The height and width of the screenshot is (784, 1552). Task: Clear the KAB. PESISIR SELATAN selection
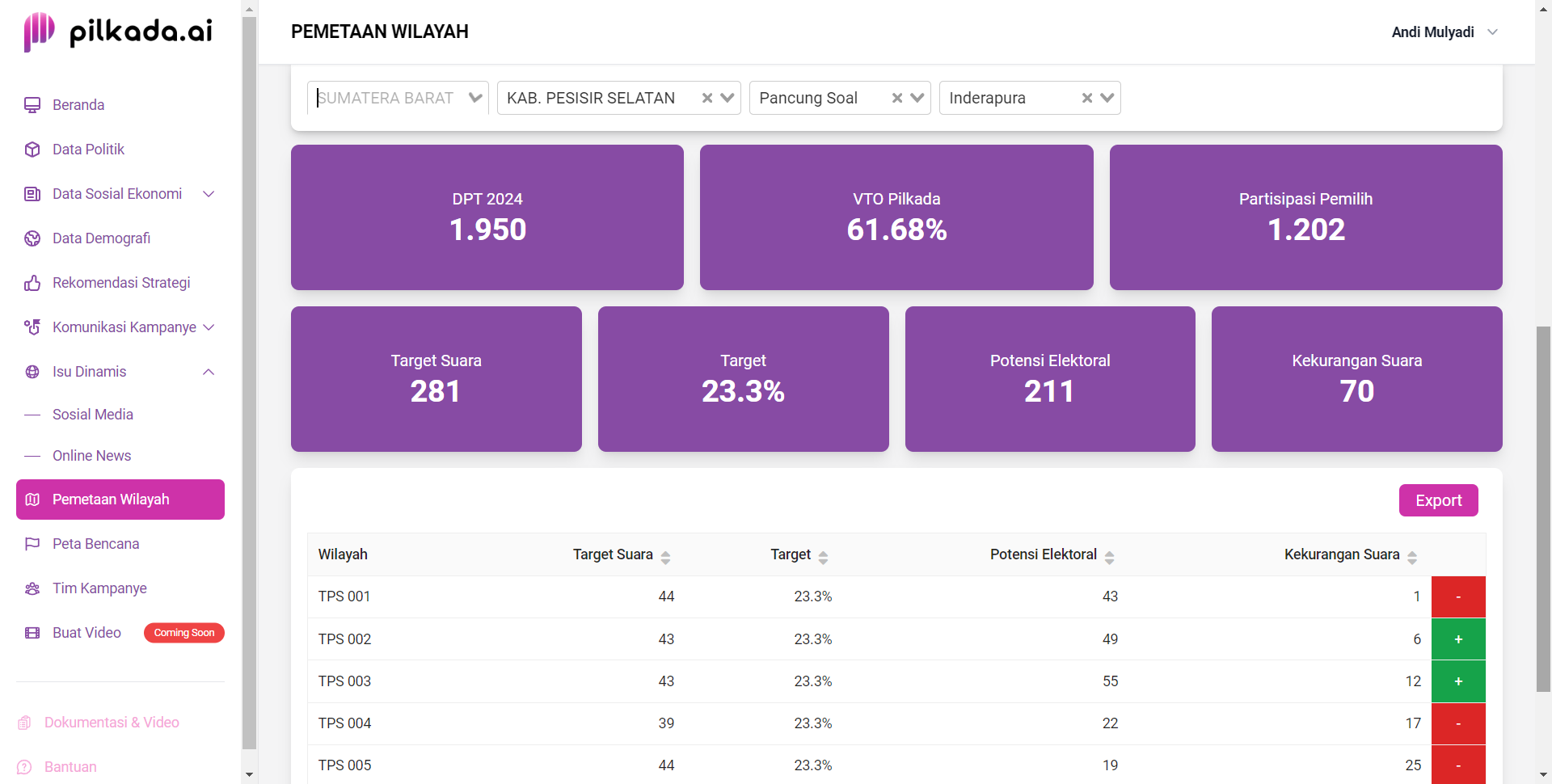click(x=707, y=98)
